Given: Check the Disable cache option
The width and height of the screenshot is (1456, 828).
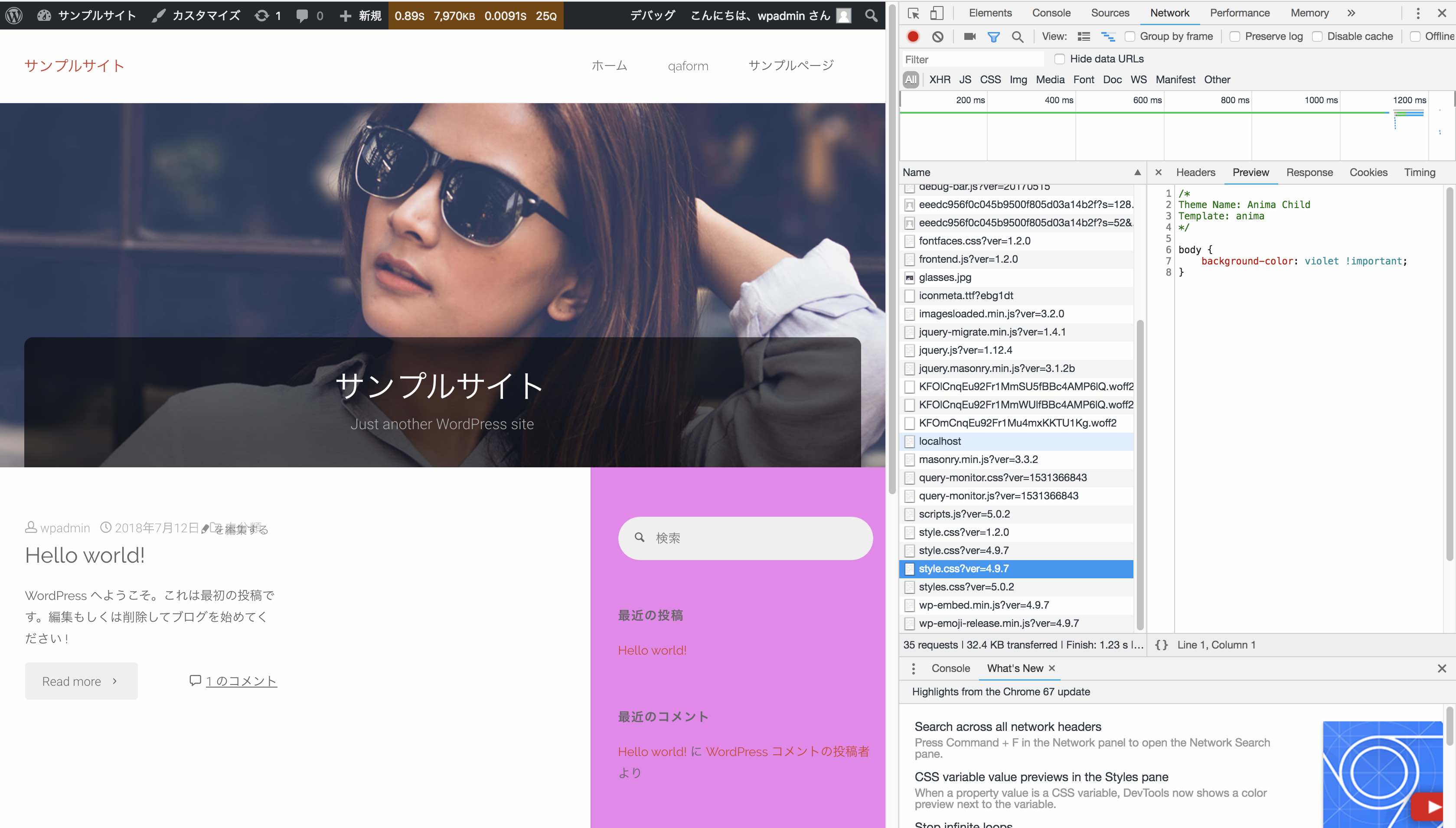Looking at the screenshot, I should (1317, 36).
